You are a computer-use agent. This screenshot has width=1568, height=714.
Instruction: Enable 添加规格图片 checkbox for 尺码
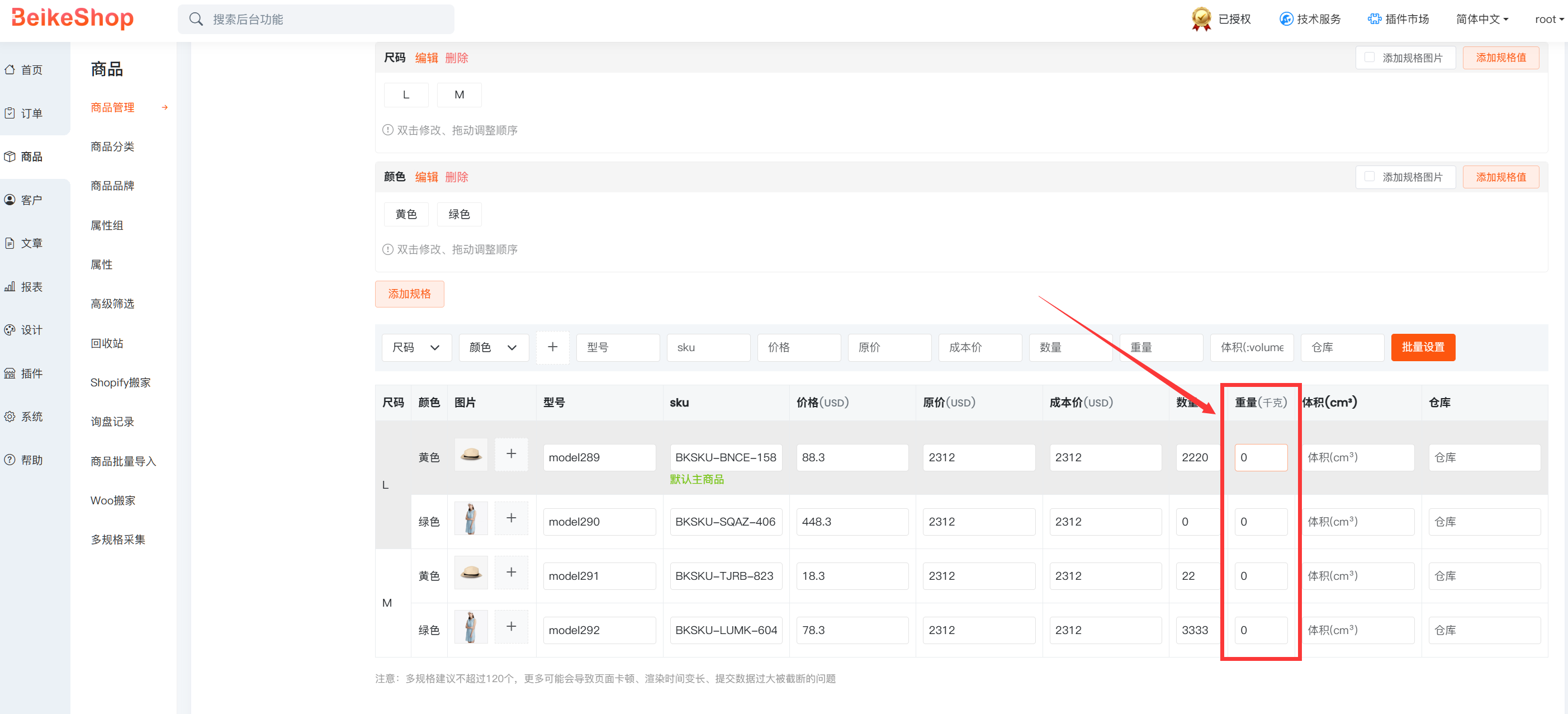[1369, 57]
